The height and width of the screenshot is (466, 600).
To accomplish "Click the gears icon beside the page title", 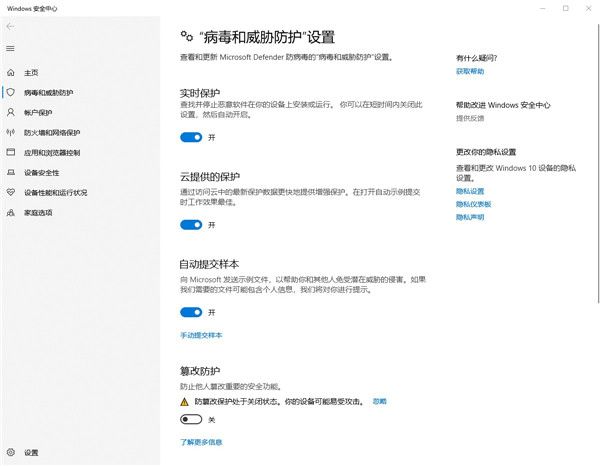I will tap(187, 36).
